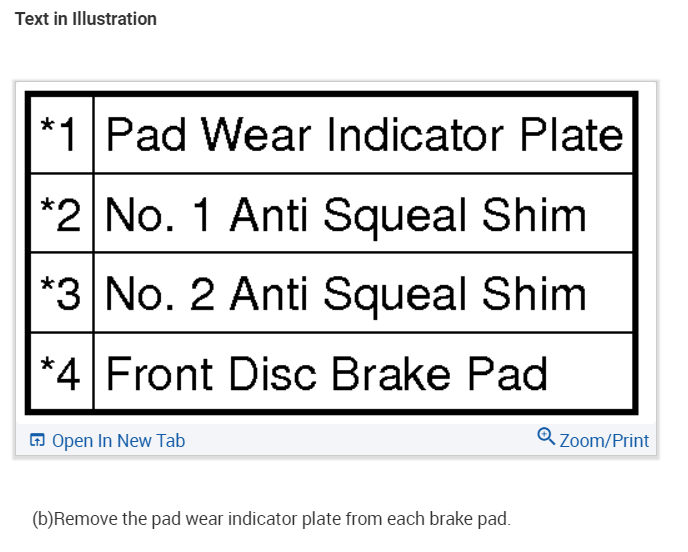The height and width of the screenshot is (552, 688).
Task: Click the (b) step marker
Action: [42, 519]
